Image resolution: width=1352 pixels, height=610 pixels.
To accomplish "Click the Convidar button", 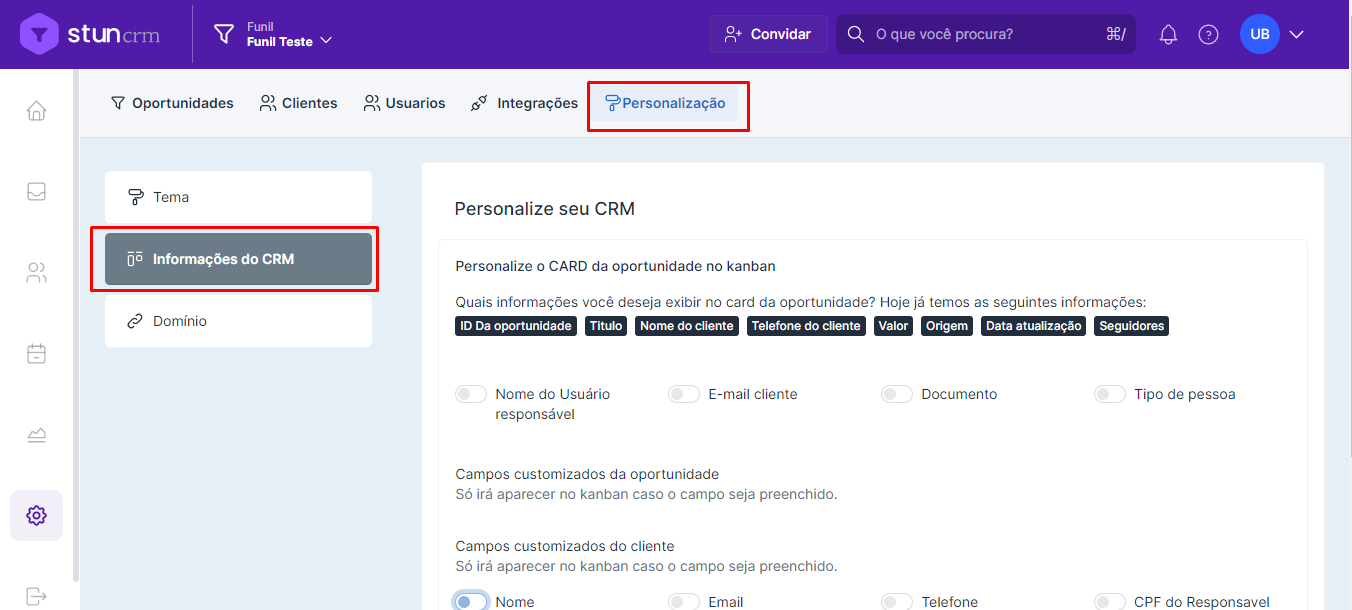I will click(x=768, y=34).
